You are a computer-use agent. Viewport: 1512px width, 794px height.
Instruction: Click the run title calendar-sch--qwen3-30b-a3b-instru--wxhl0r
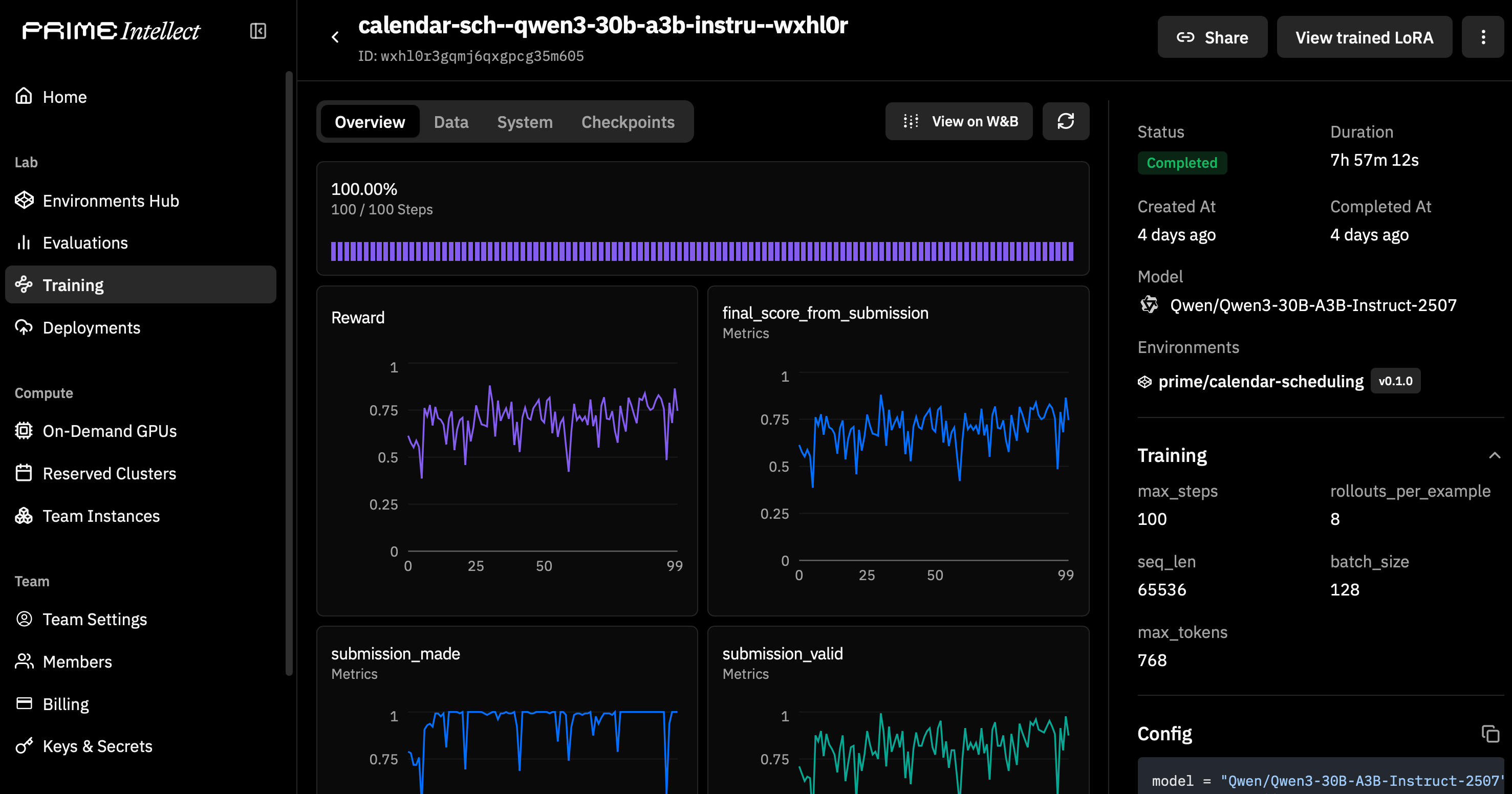point(603,25)
